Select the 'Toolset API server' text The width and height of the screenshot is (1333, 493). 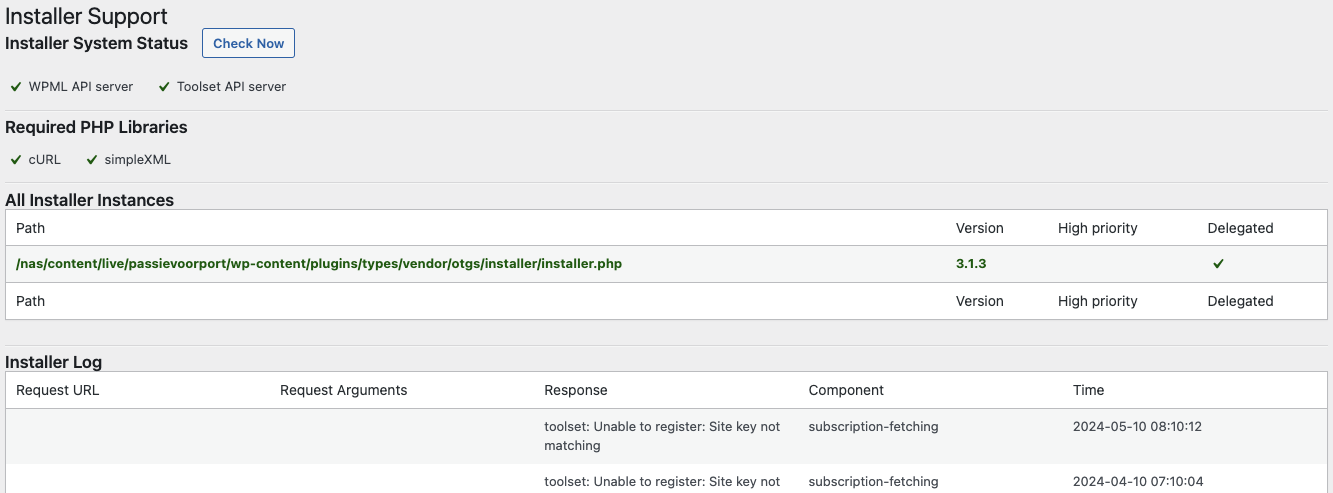point(232,87)
